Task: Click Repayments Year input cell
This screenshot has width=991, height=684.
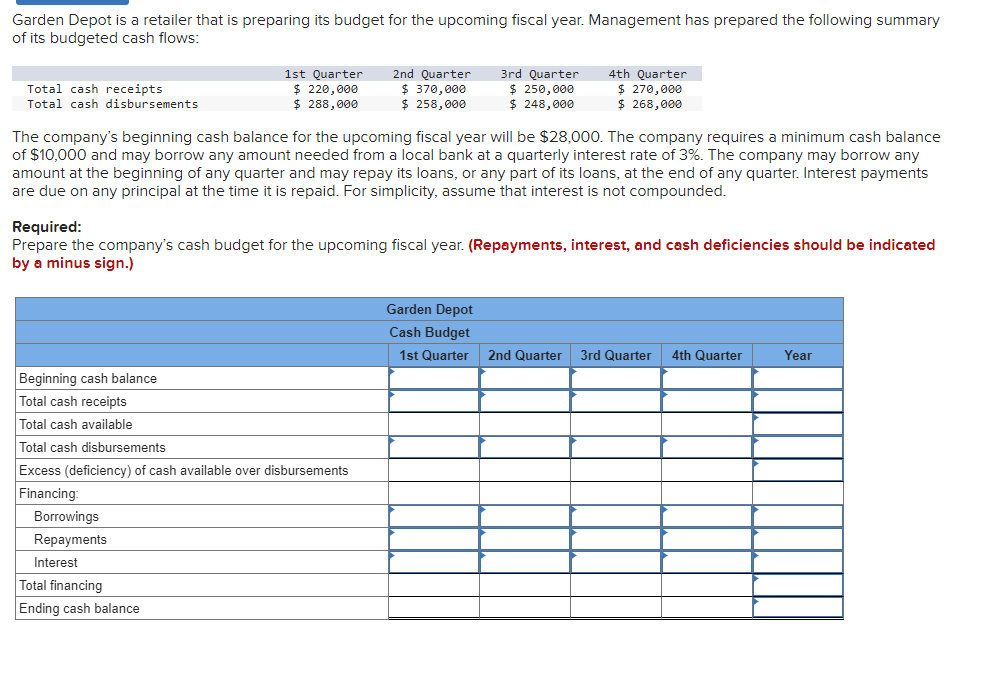Action: point(798,539)
